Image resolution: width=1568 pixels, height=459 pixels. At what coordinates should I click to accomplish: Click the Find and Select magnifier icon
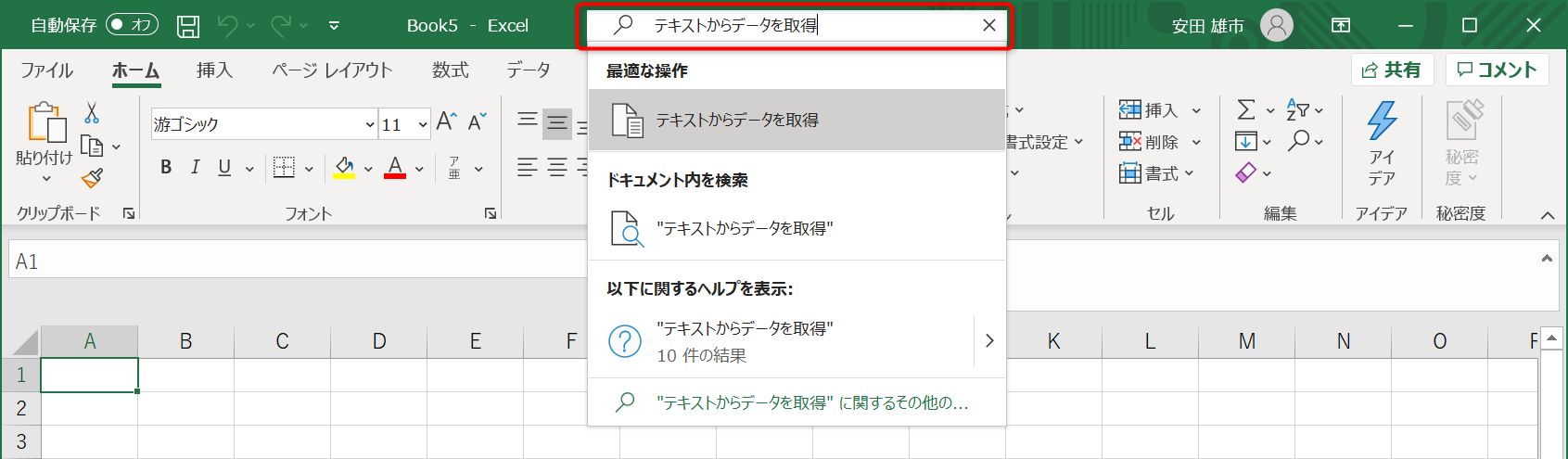click(x=1299, y=140)
